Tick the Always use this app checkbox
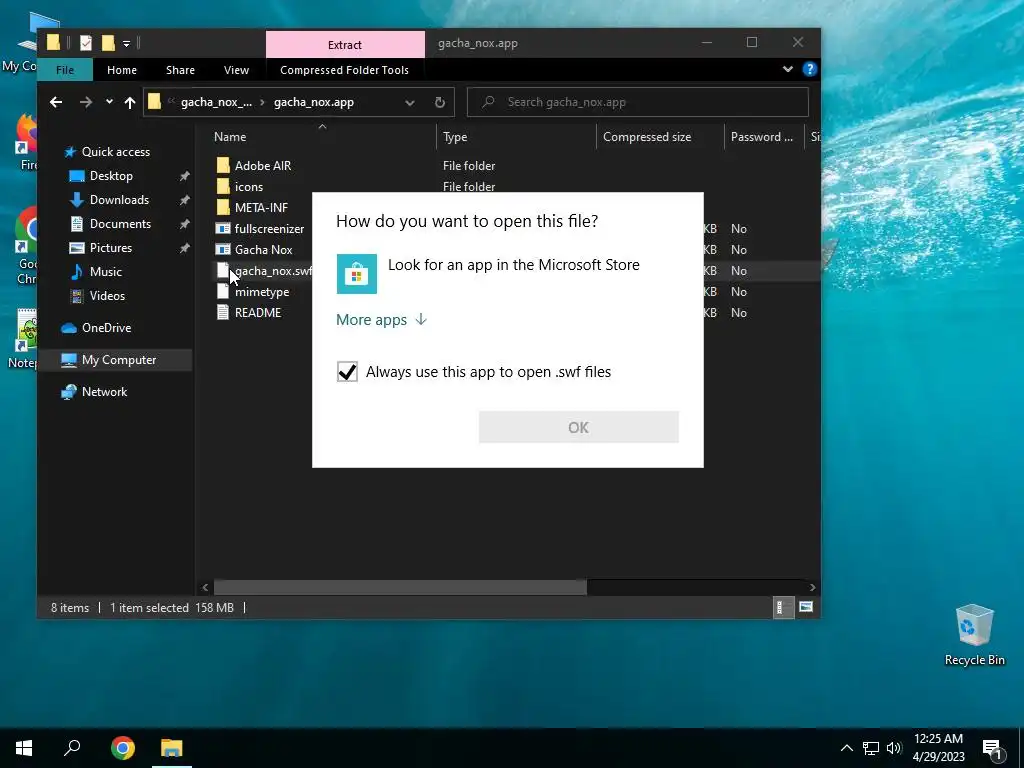Screen dimensions: 1024x768 tap(347, 372)
